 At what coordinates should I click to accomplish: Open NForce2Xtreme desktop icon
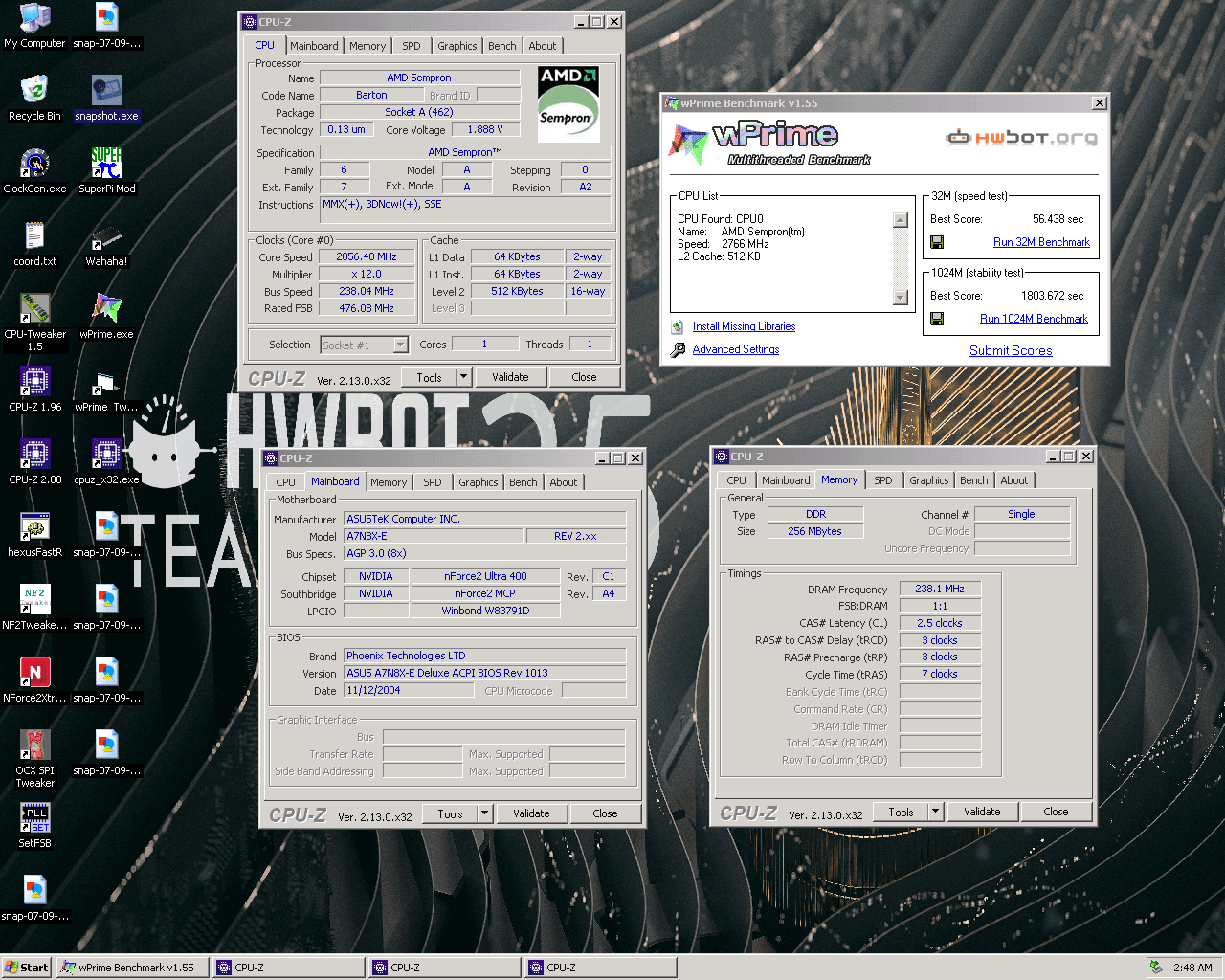(34, 679)
